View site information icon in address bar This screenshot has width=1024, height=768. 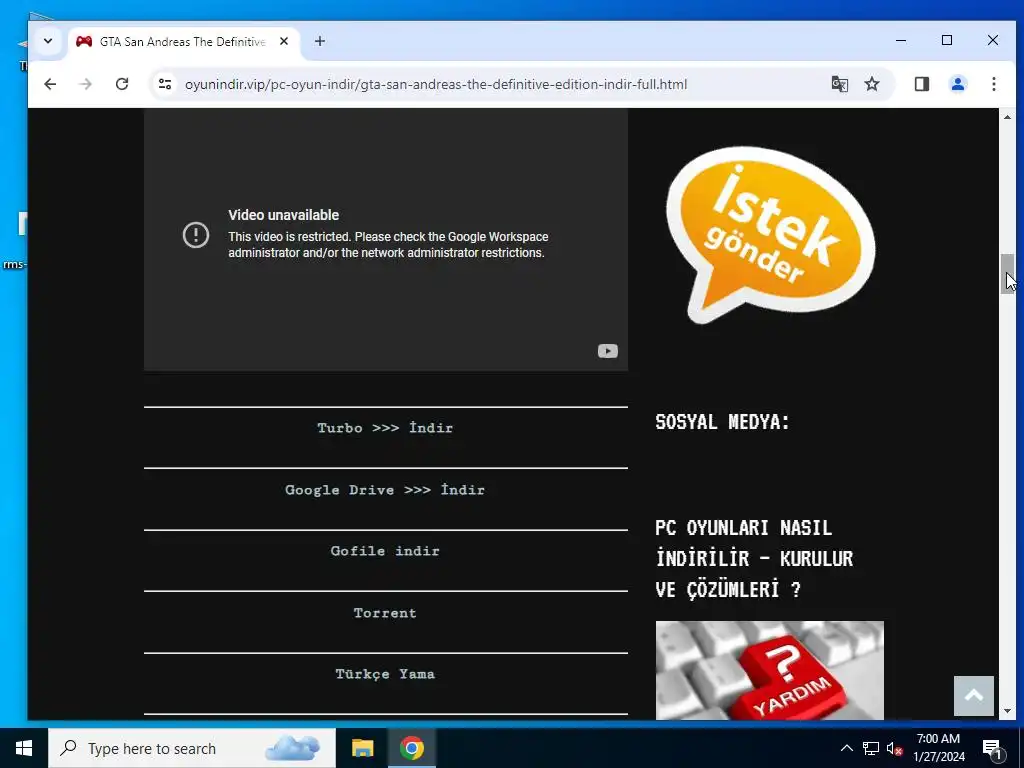pyautogui.click(x=165, y=84)
